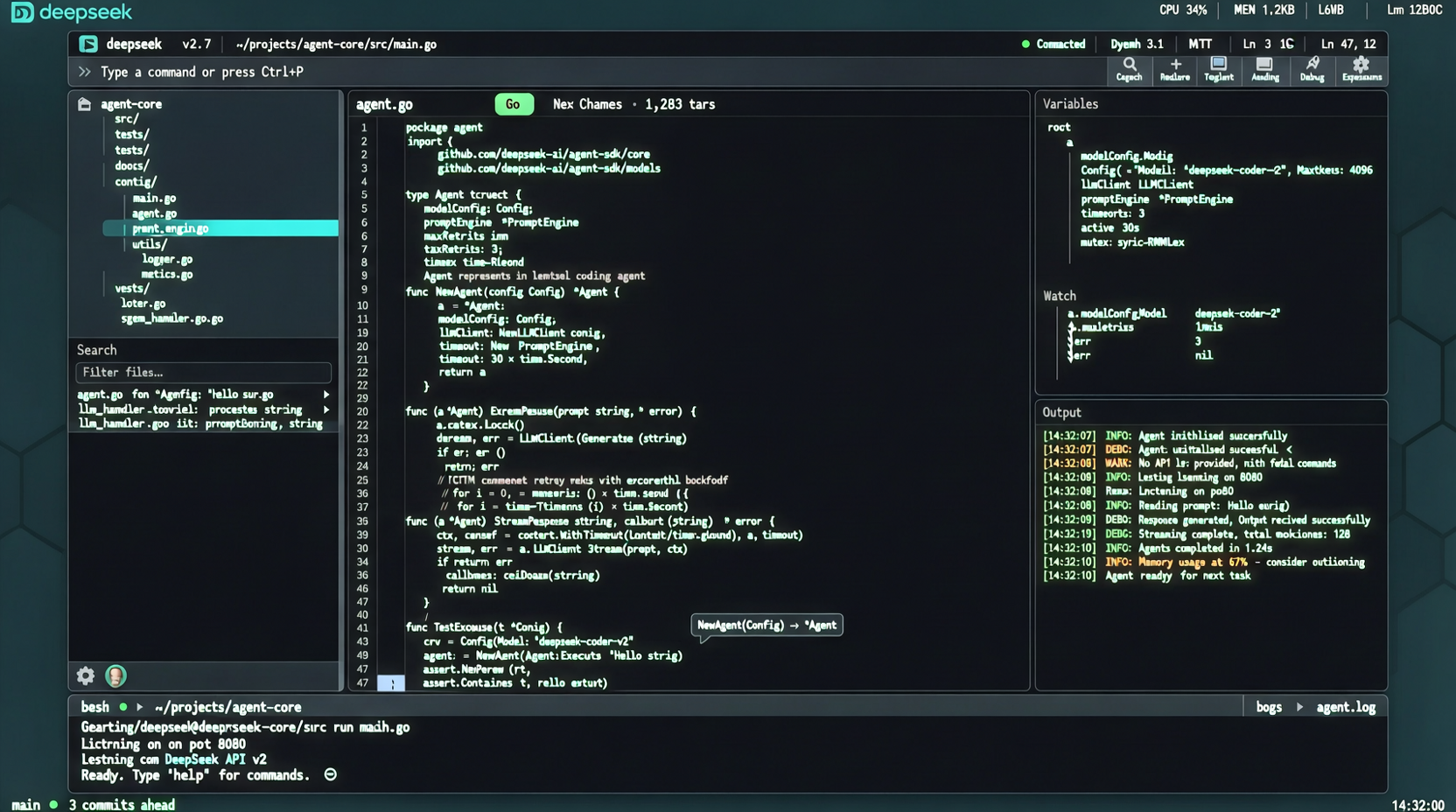
Task: Select the highlighted prompt engine file
Action: click(x=220, y=228)
